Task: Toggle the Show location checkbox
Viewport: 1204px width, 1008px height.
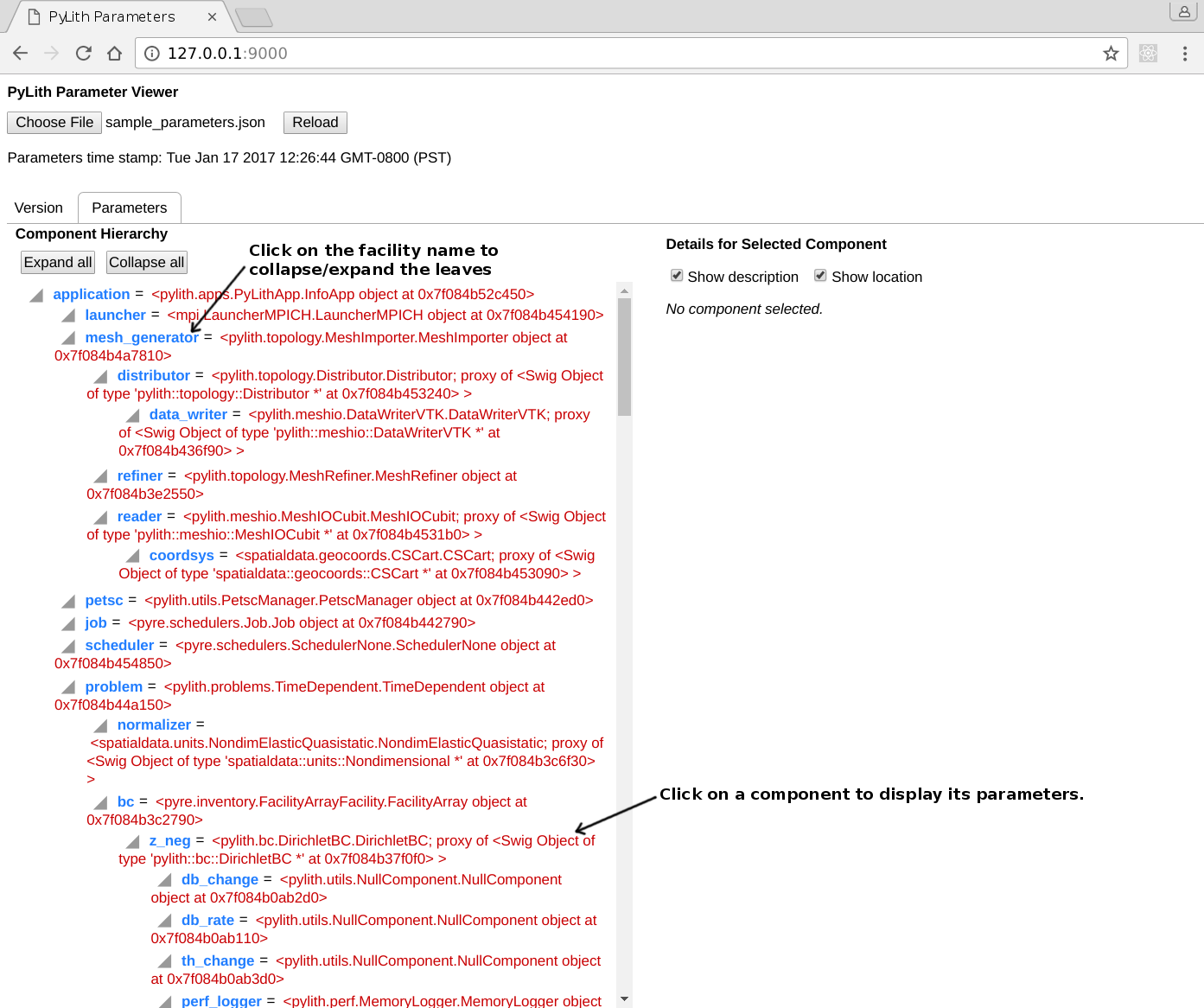Action: coord(820,276)
